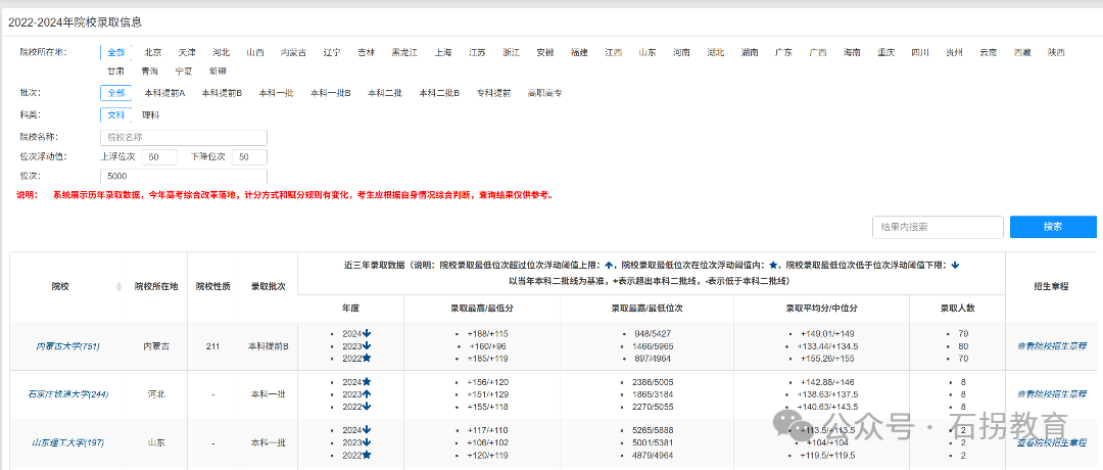
Task: Click down arrow beside 2023 for 山东理工大学
Action: click(x=367, y=443)
